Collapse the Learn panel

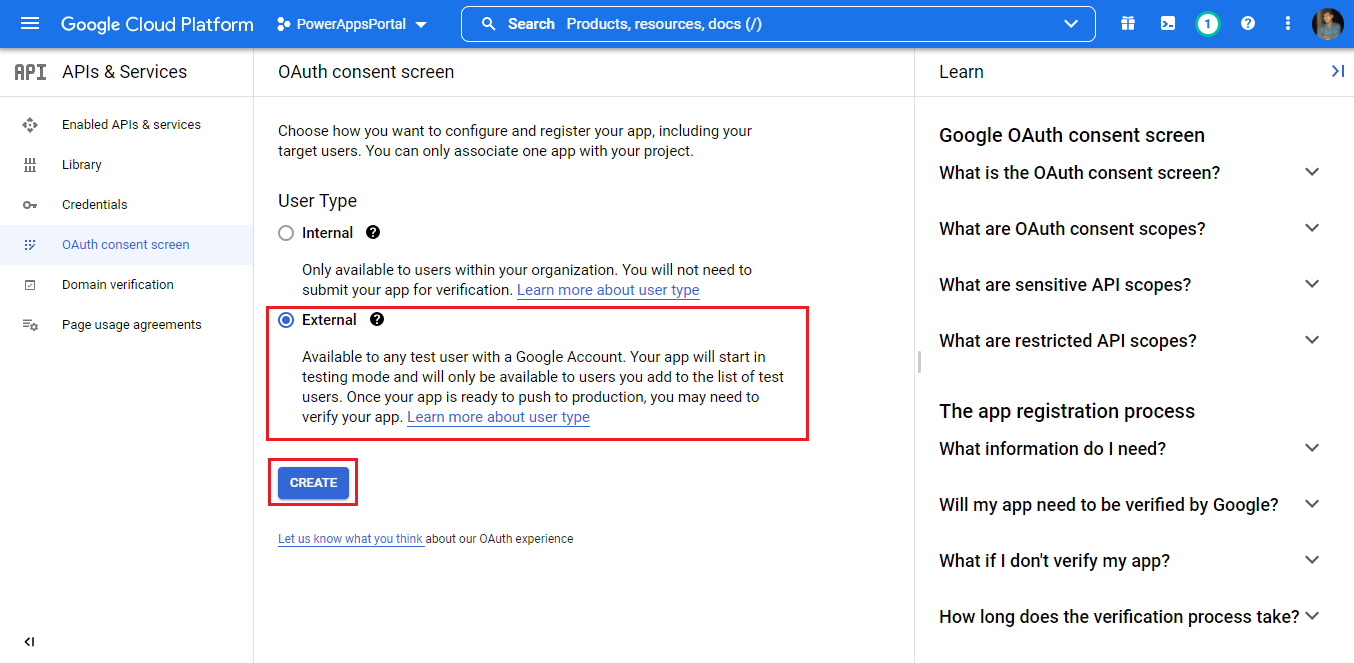[x=1337, y=71]
